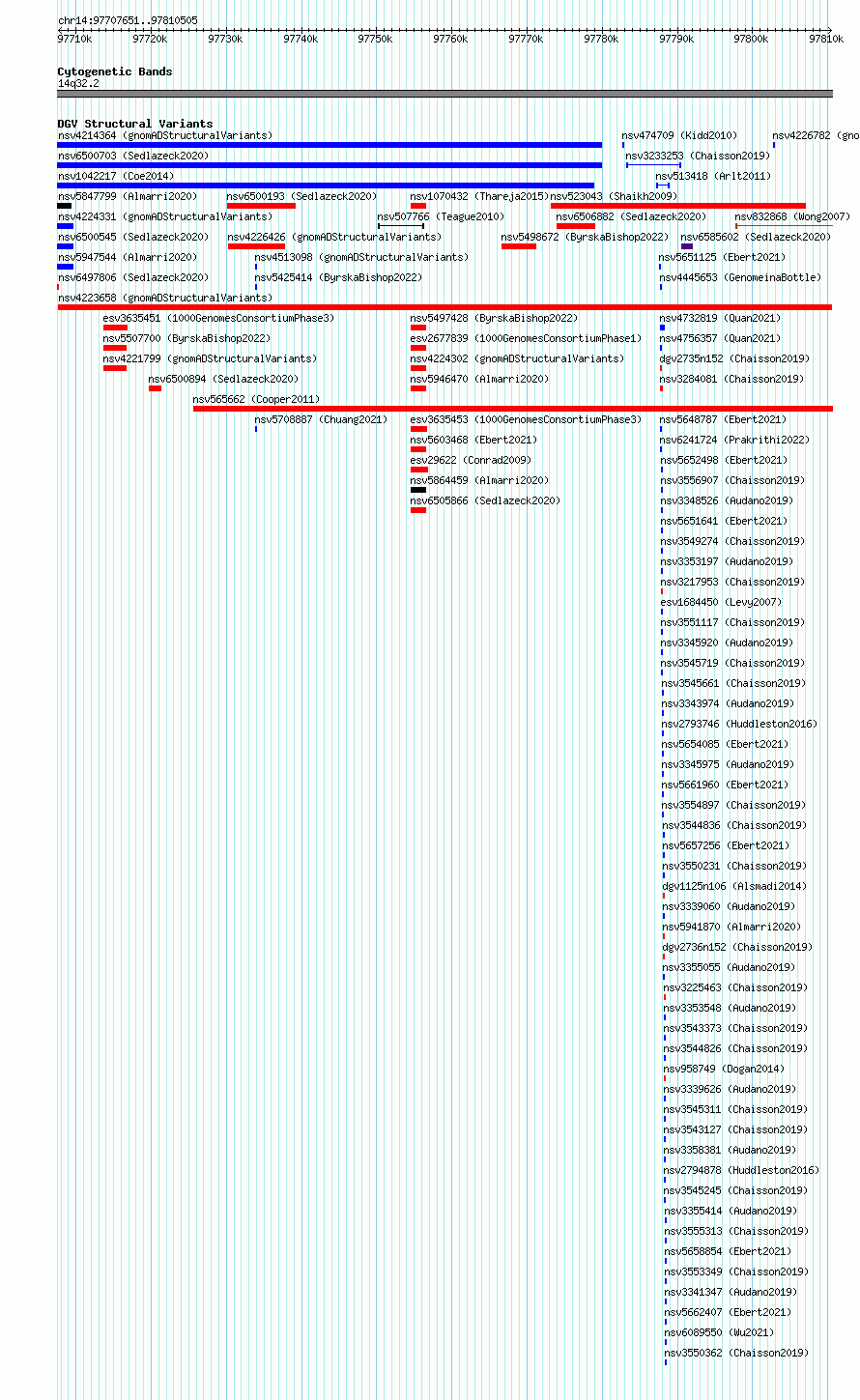860x1400 pixels.
Task: Click the nsv4214364 gnomADStructuralVariants variant label
Action: (x=165, y=136)
